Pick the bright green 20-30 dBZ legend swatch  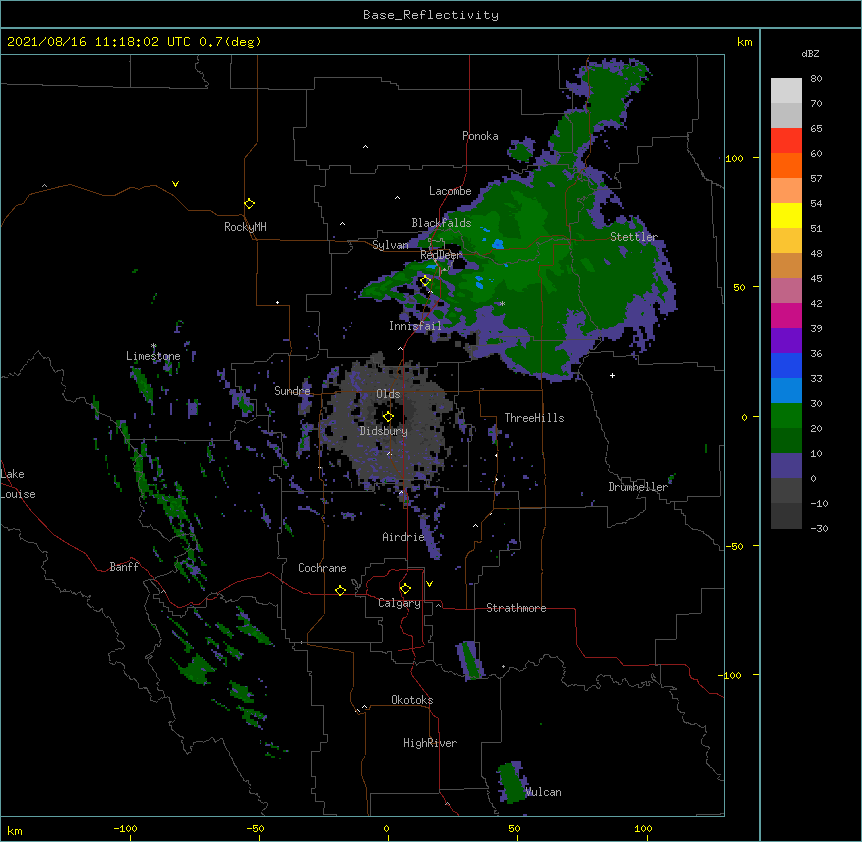tap(786, 416)
